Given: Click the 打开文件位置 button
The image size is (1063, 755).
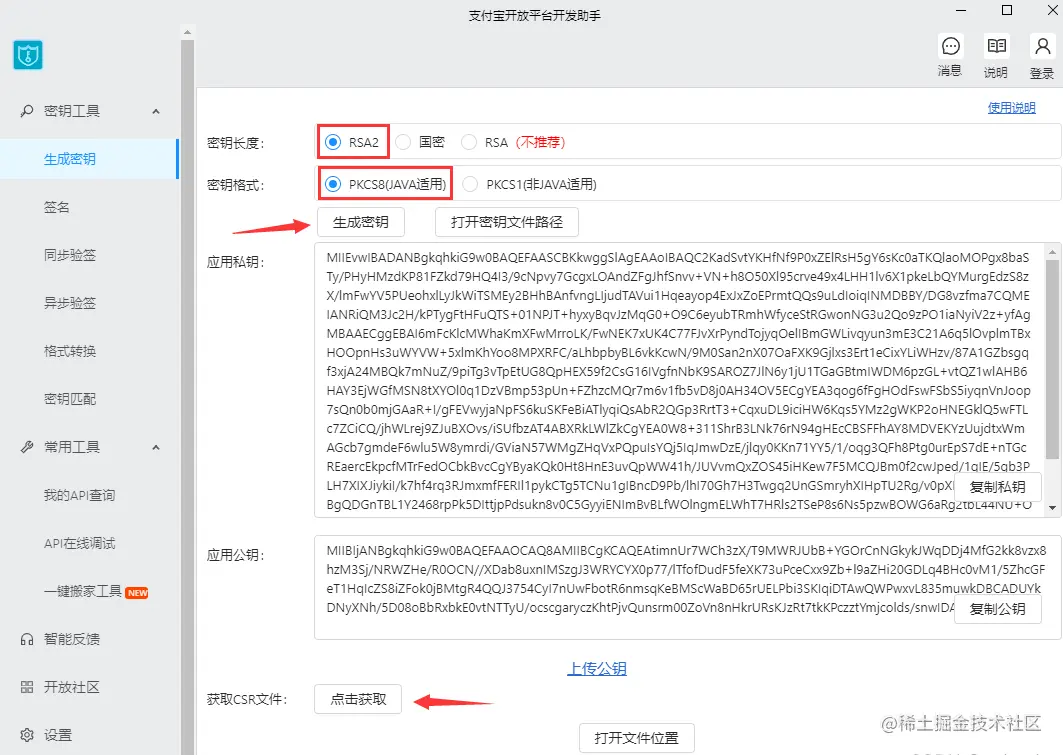Looking at the screenshot, I should point(637,737).
